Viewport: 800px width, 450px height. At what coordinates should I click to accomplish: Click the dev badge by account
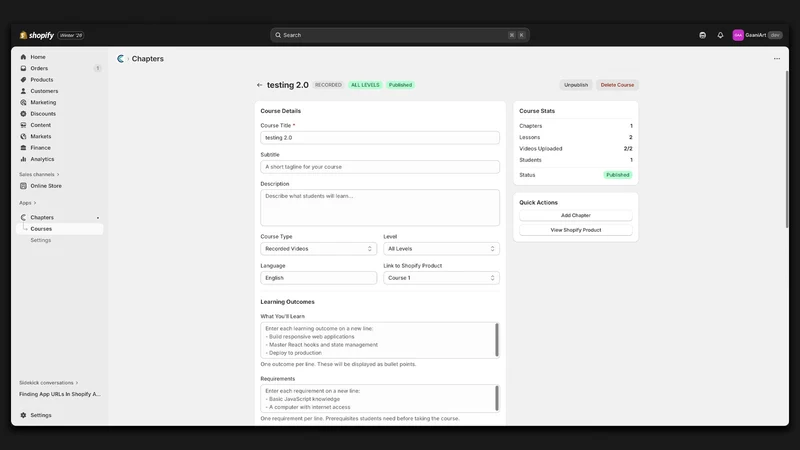[775, 35]
